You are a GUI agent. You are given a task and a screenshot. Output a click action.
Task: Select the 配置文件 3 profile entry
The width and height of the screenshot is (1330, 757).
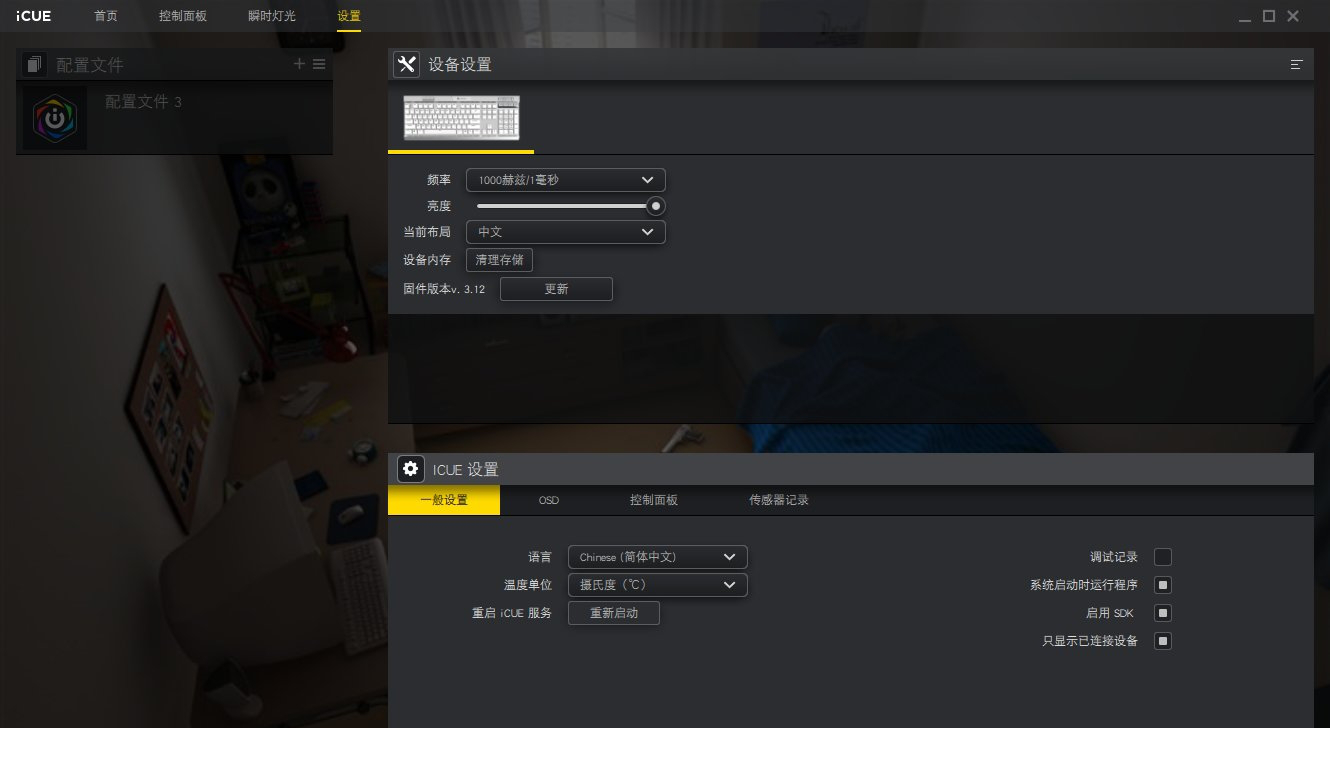point(174,117)
